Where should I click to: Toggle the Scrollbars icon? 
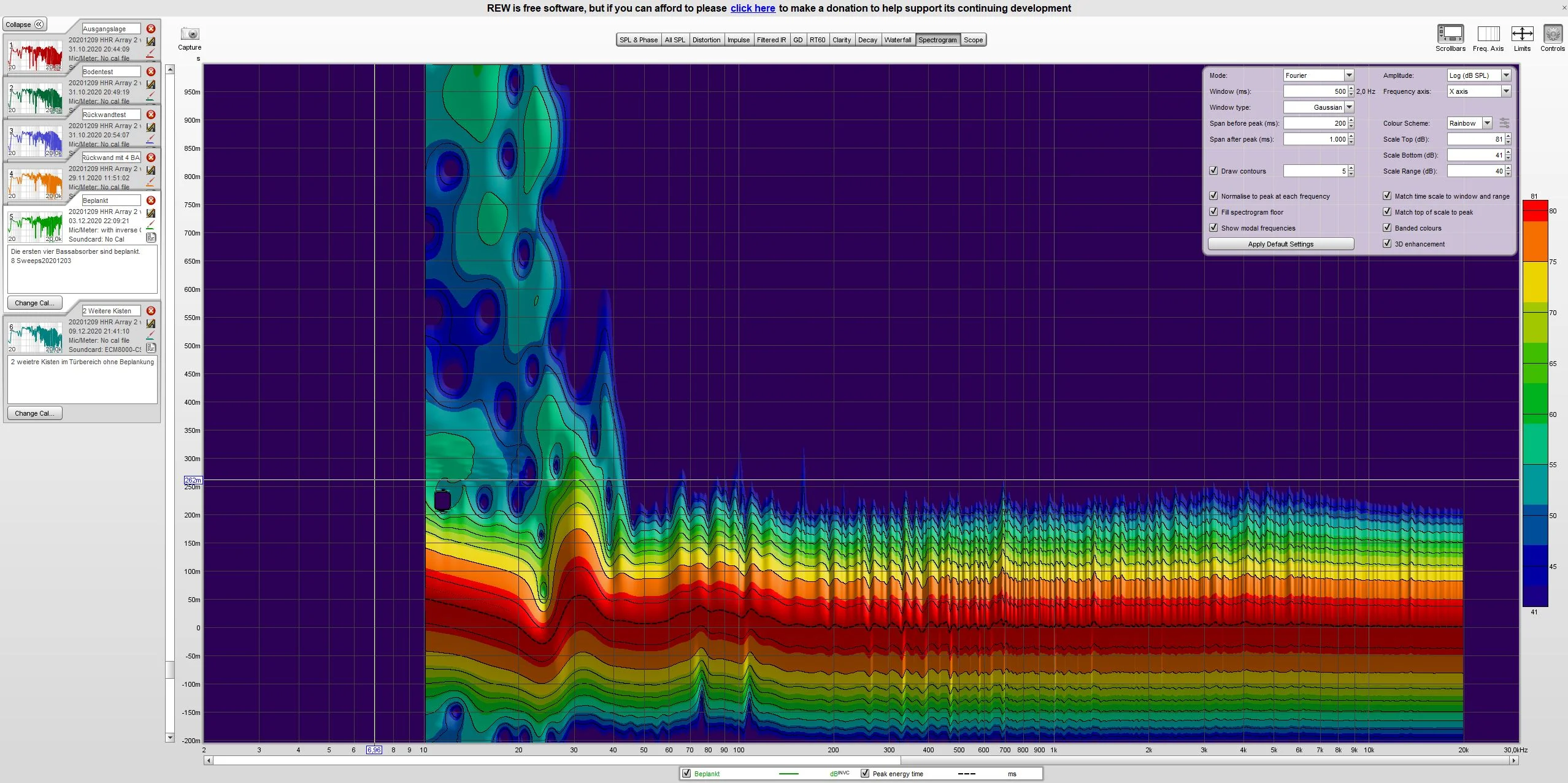pos(1450,34)
